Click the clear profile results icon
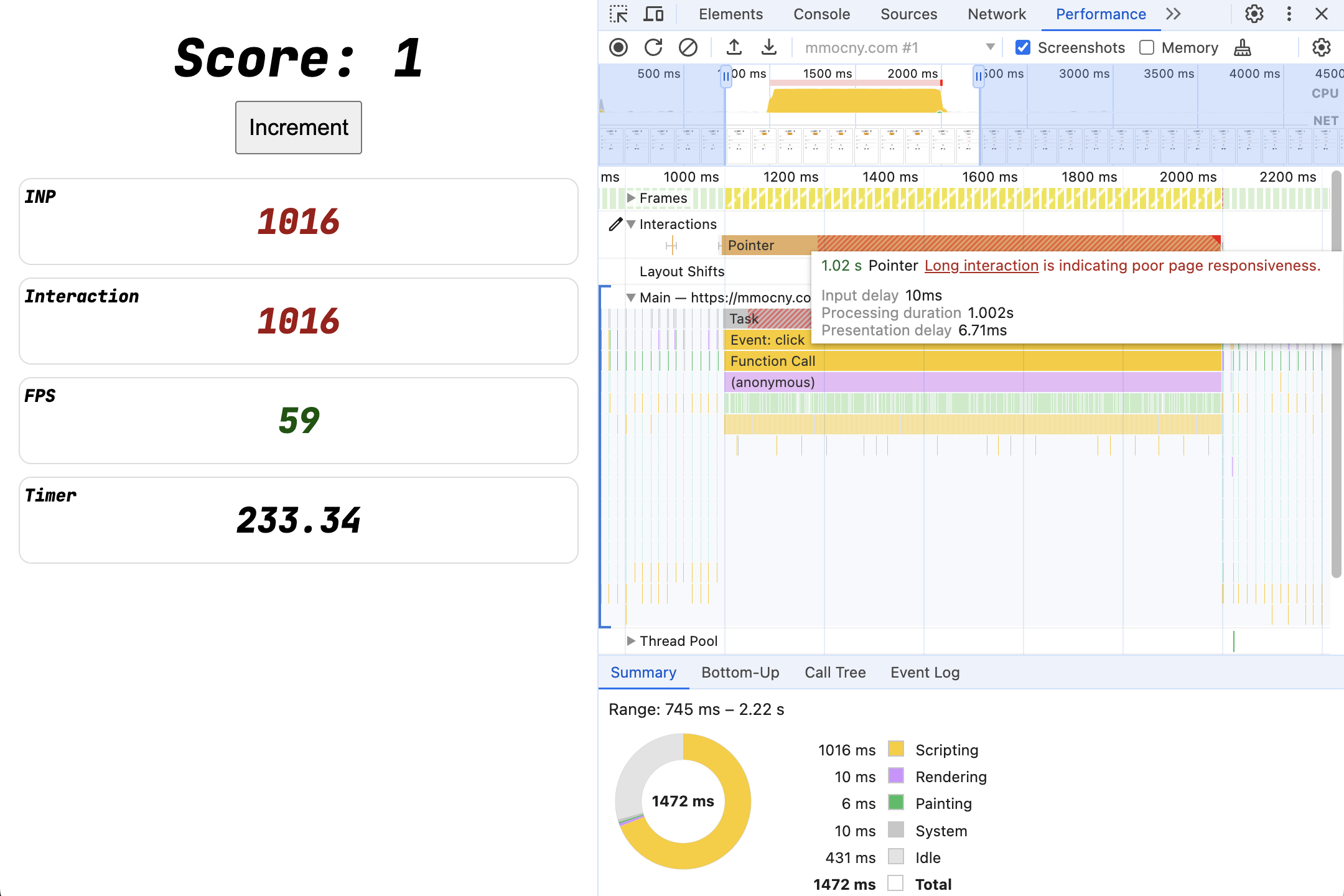Viewport: 1344px width, 896px height. coord(688,46)
